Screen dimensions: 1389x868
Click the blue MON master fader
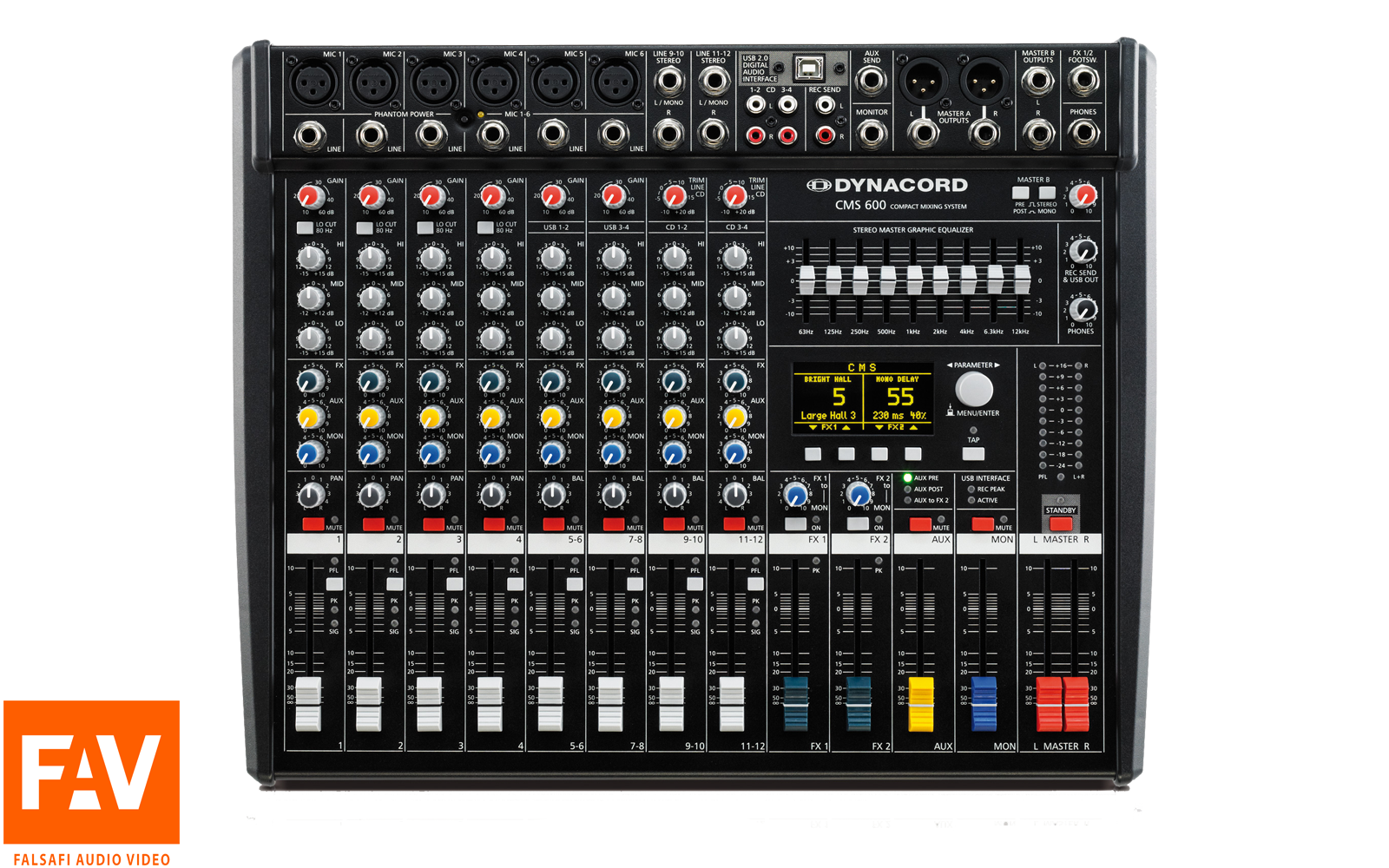pyautogui.click(x=984, y=704)
